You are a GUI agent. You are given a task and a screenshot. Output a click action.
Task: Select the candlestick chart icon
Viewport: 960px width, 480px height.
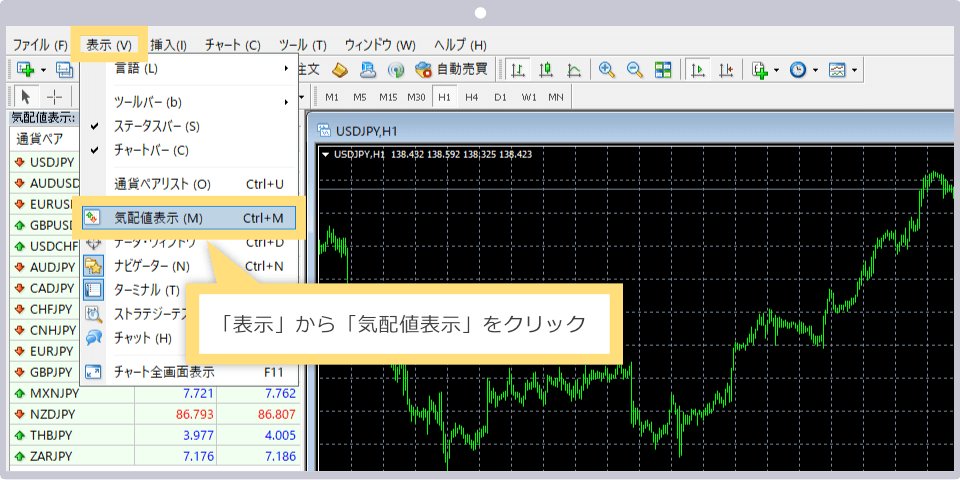point(546,70)
